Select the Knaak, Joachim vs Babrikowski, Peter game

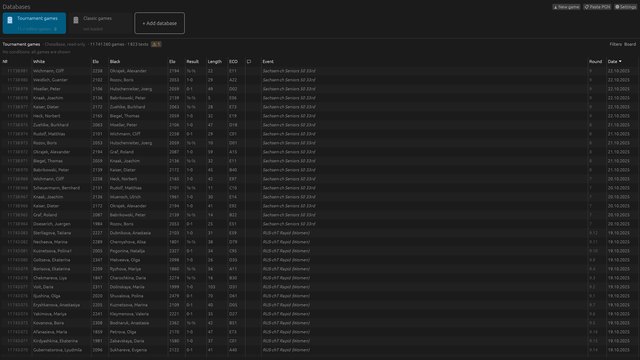pyautogui.click(x=320, y=98)
